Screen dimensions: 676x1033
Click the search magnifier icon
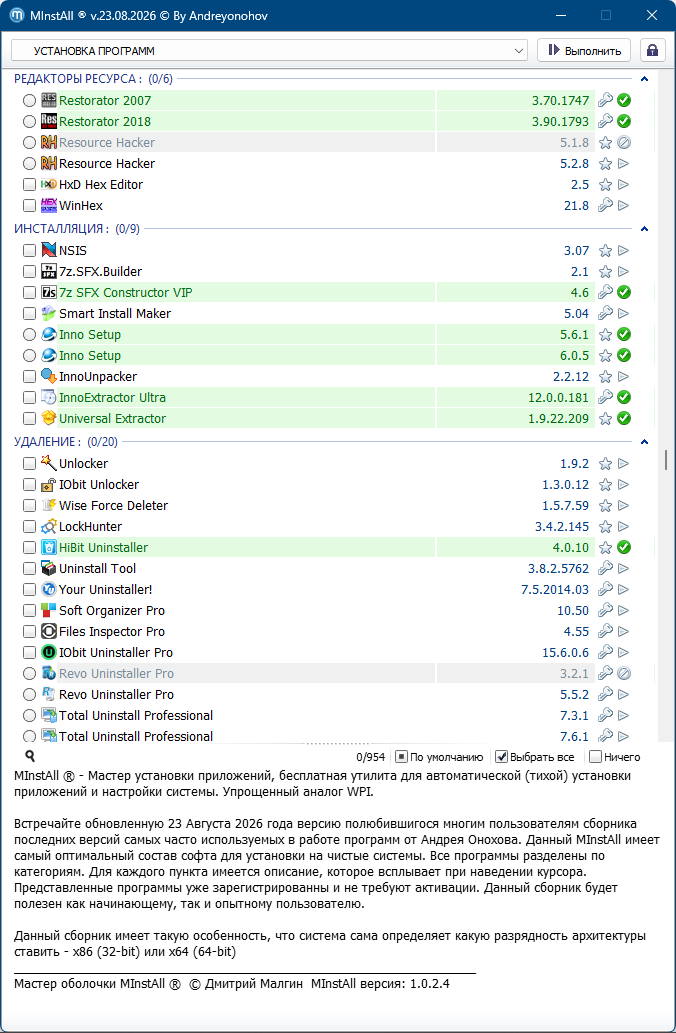click(30, 756)
